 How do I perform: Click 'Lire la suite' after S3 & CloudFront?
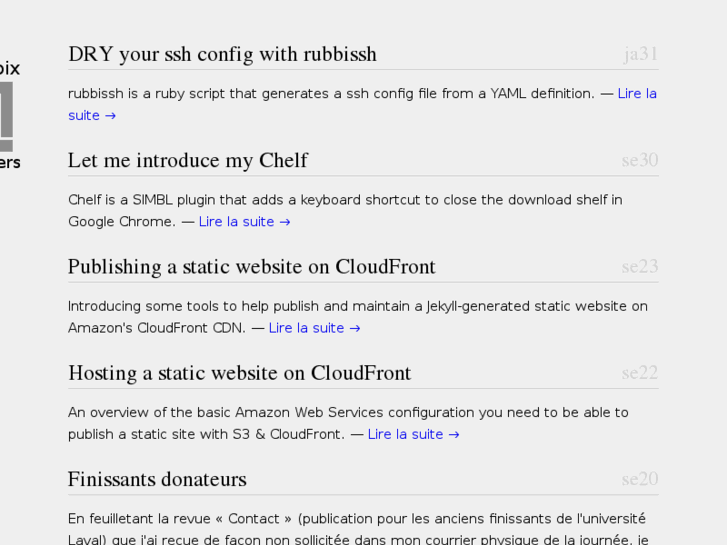click(413, 434)
